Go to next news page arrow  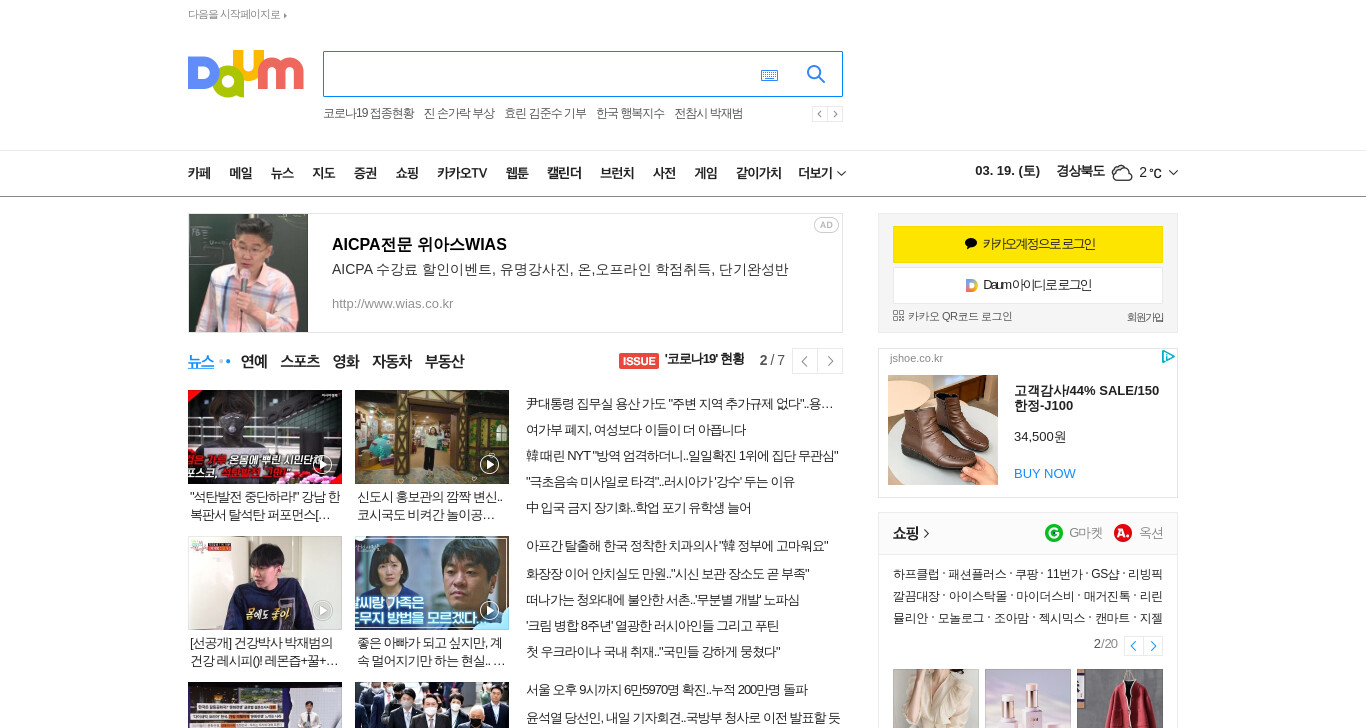[830, 361]
